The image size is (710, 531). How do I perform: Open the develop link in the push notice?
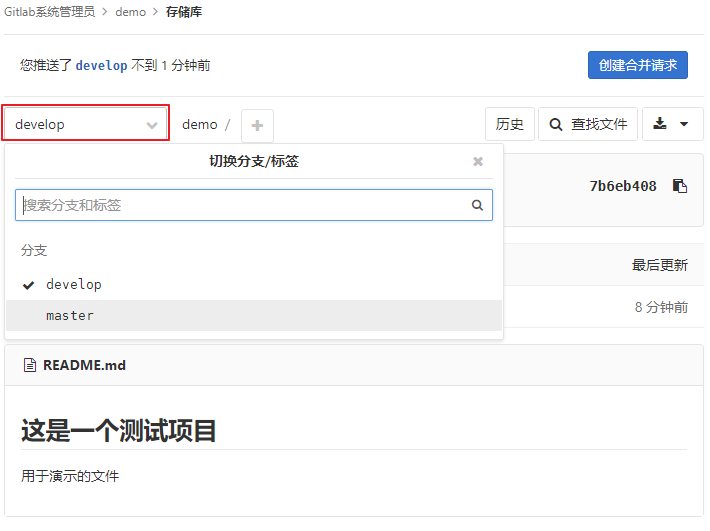coord(102,66)
